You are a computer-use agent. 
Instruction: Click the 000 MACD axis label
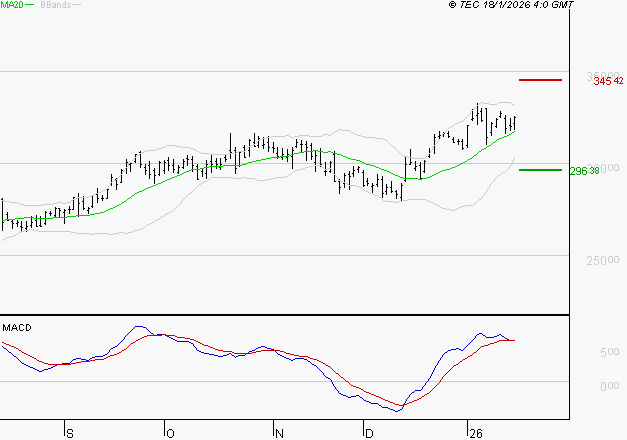609,386
